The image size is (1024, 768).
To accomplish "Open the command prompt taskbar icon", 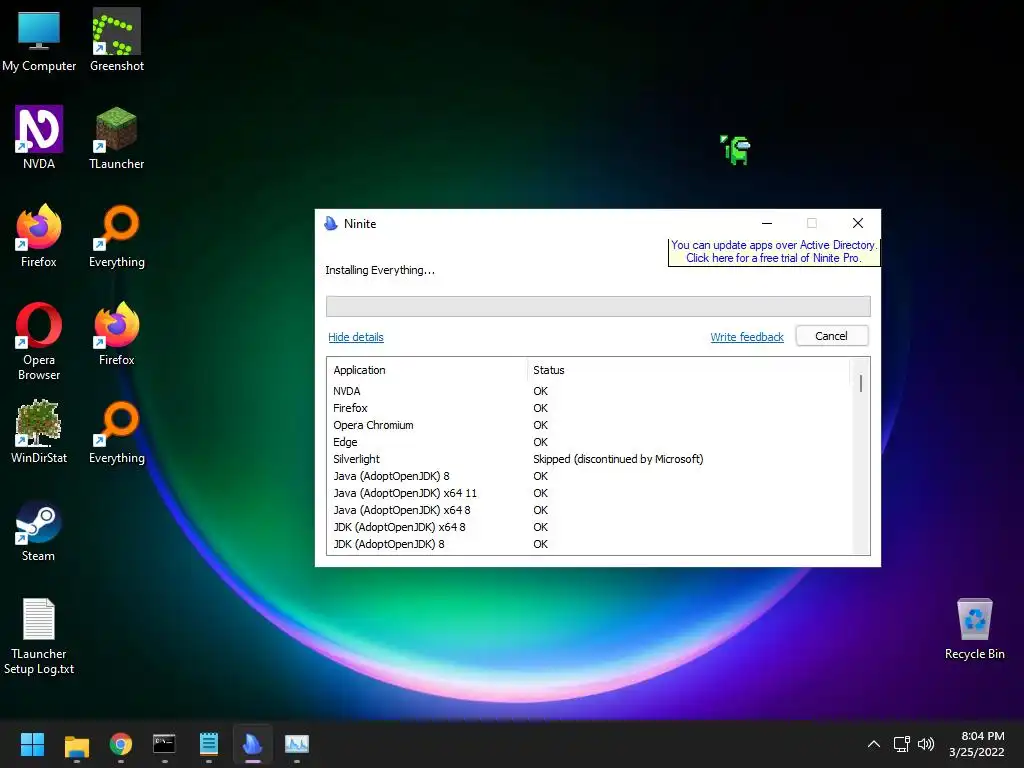I will 165,744.
